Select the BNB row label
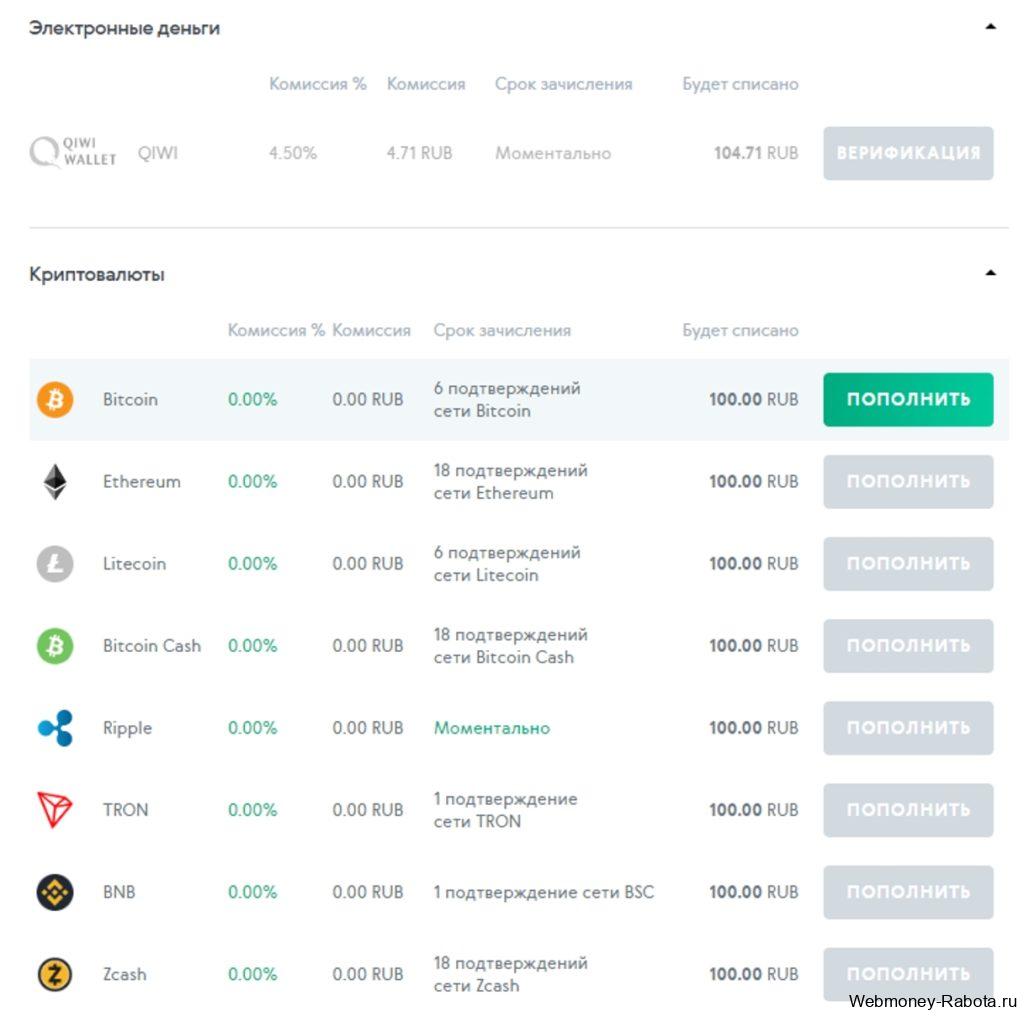The width and height of the screenshot is (1024, 1017). tap(119, 892)
